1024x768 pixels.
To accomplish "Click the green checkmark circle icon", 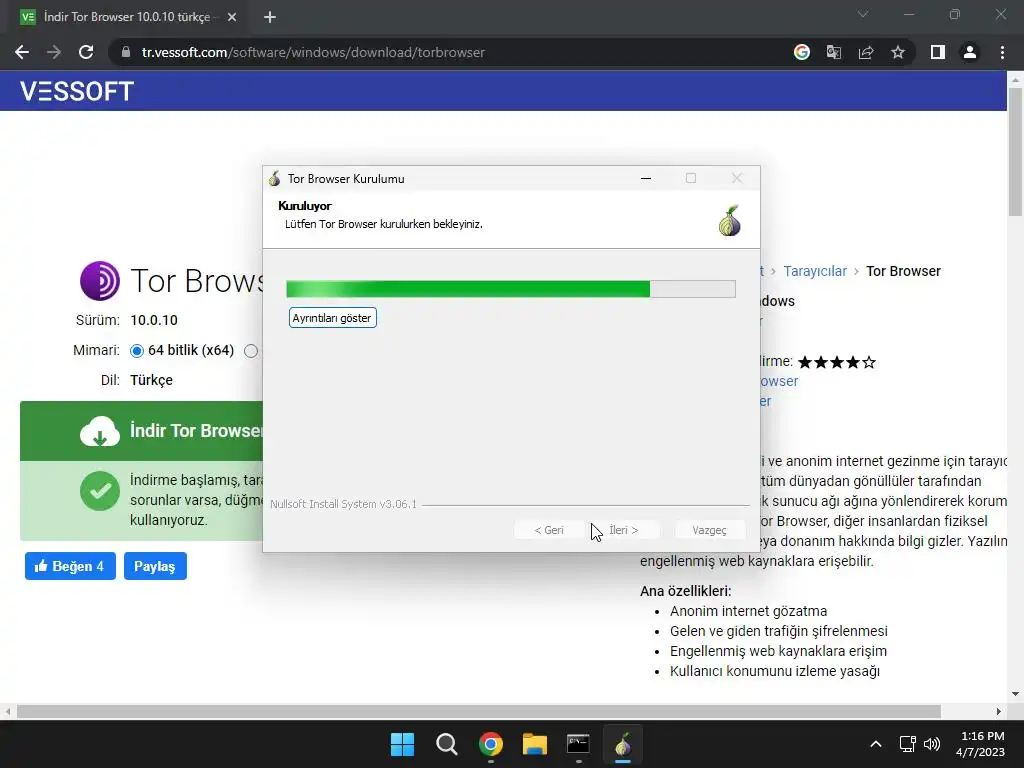I will [100, 490].
